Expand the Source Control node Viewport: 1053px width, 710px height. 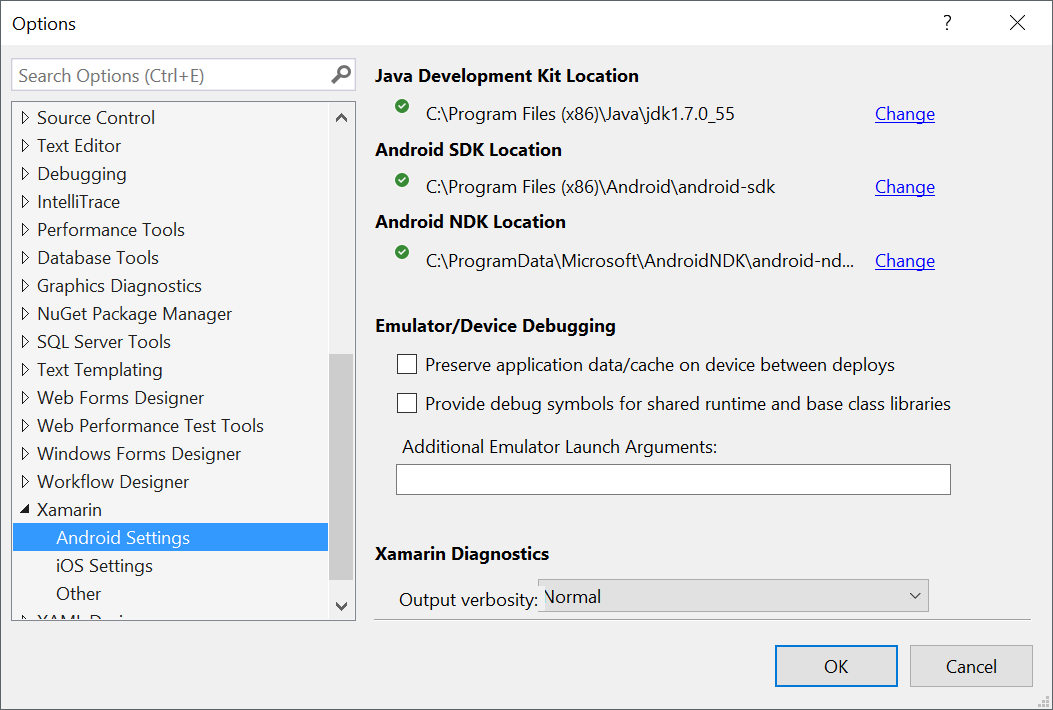click(x=26, y=118)
